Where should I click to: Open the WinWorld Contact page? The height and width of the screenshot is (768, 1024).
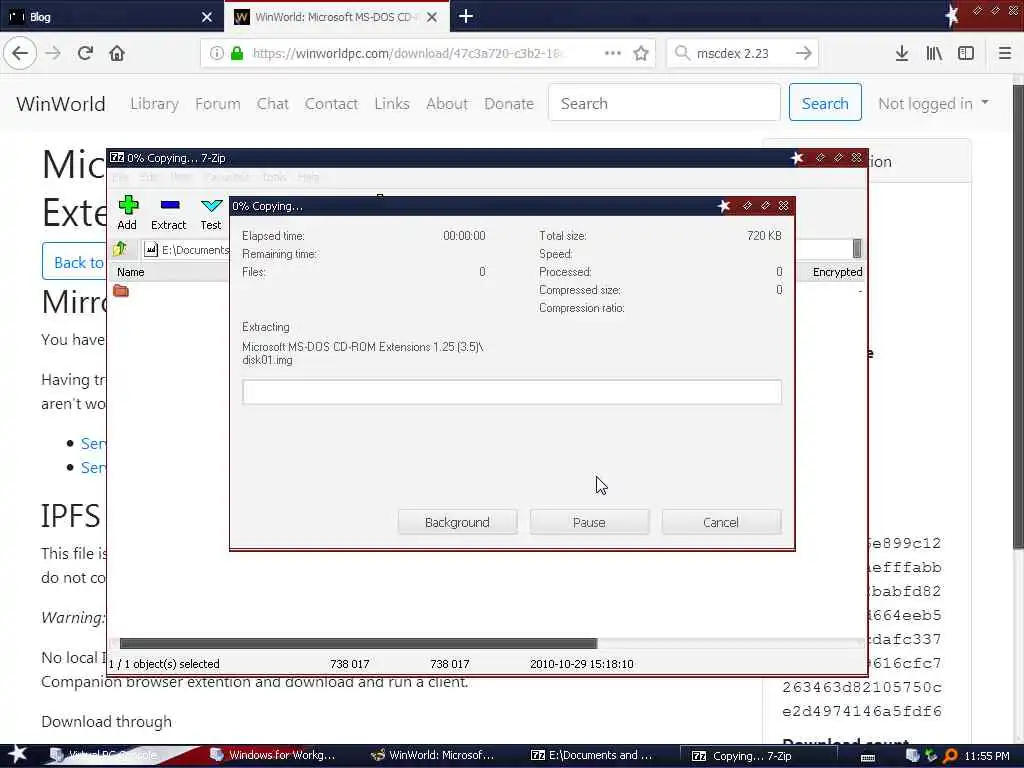tap(331, 103)
